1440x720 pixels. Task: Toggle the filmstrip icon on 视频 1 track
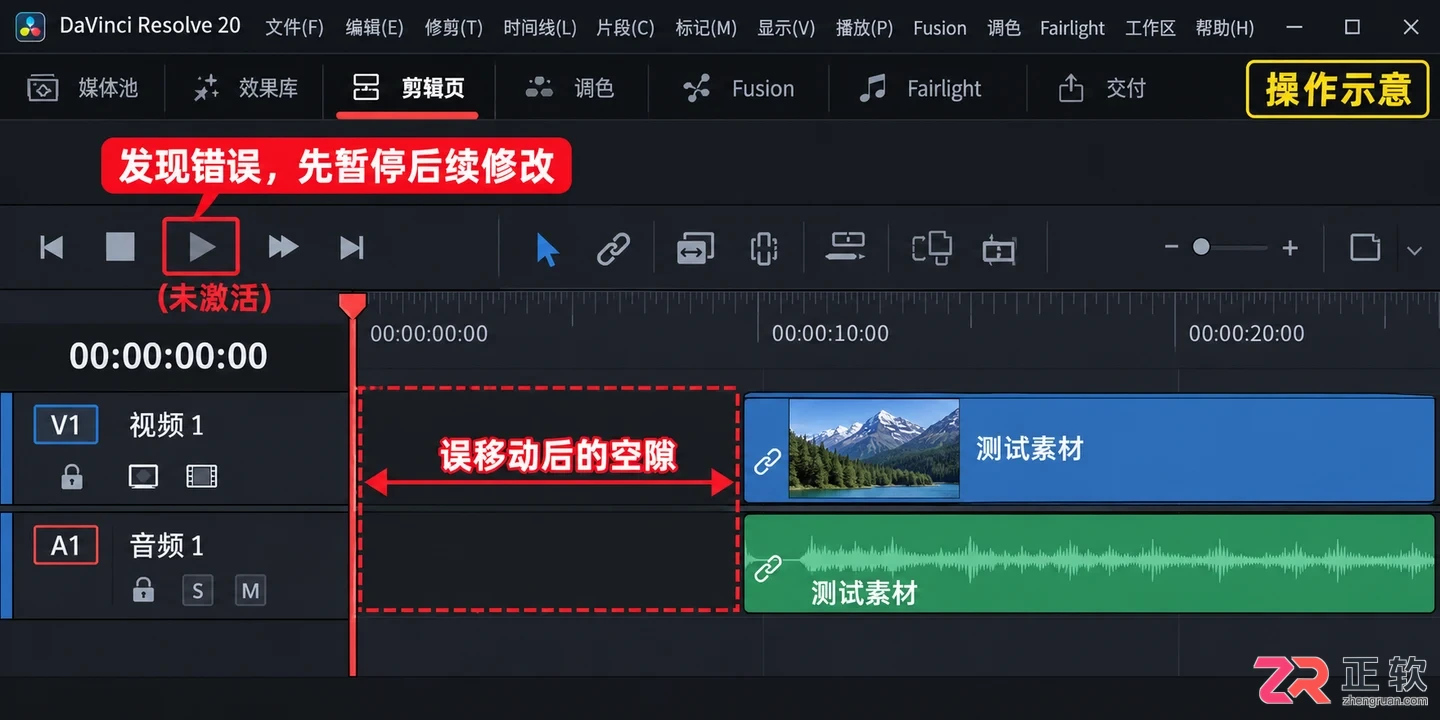pyautogui.click(x=202, y=476)
